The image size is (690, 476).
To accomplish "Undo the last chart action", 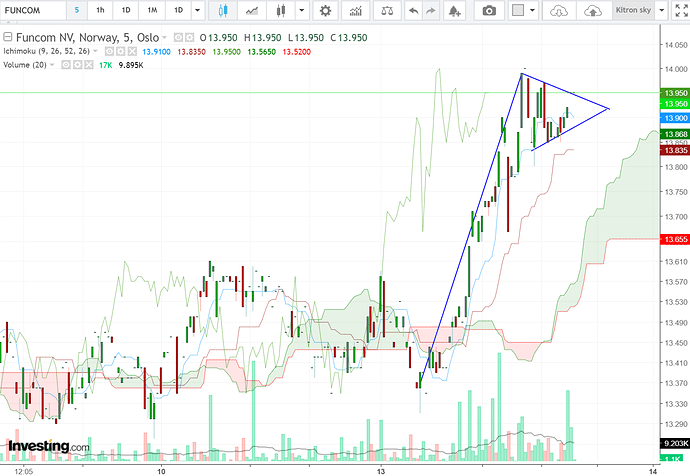I will click(413, 10).
